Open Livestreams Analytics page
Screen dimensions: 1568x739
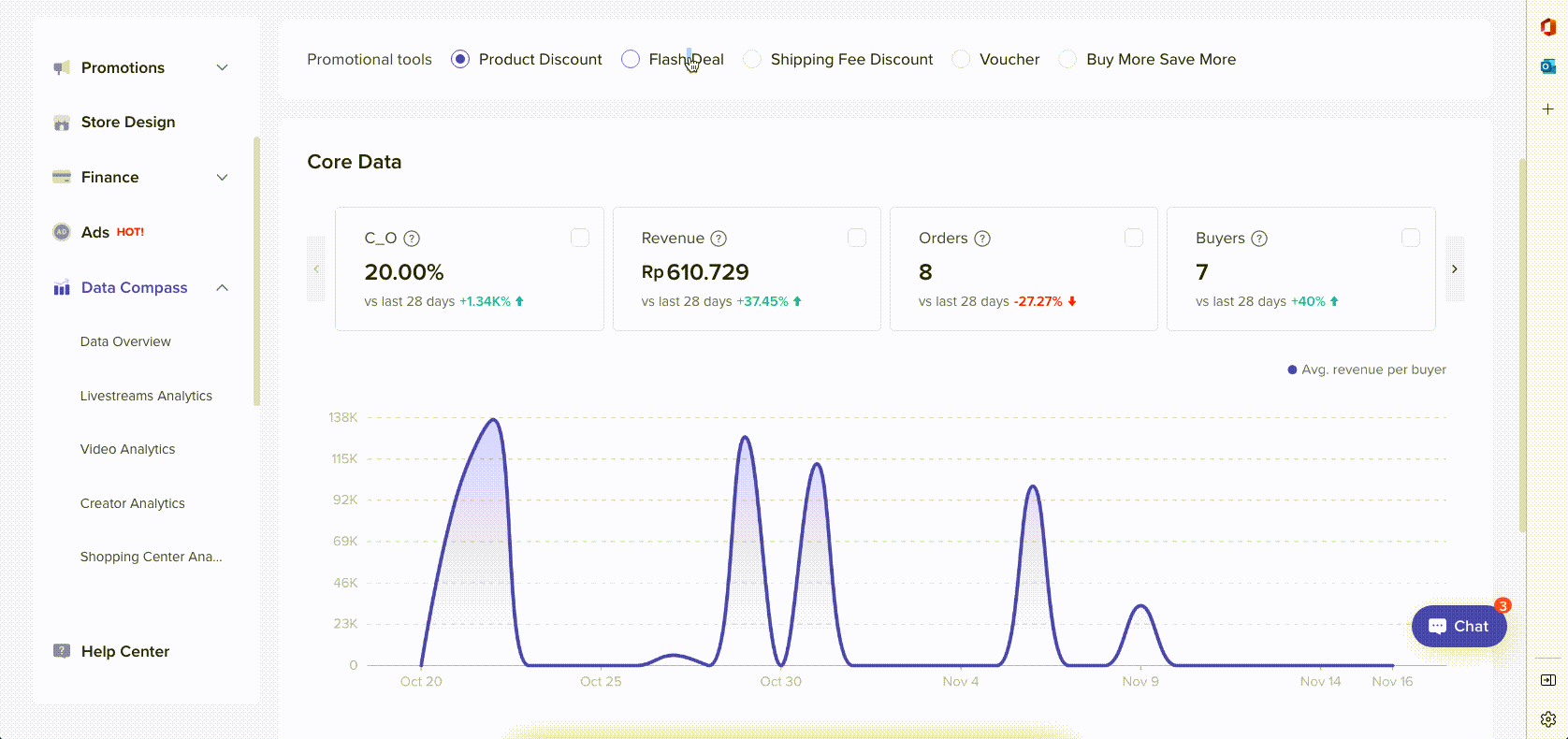146,396
